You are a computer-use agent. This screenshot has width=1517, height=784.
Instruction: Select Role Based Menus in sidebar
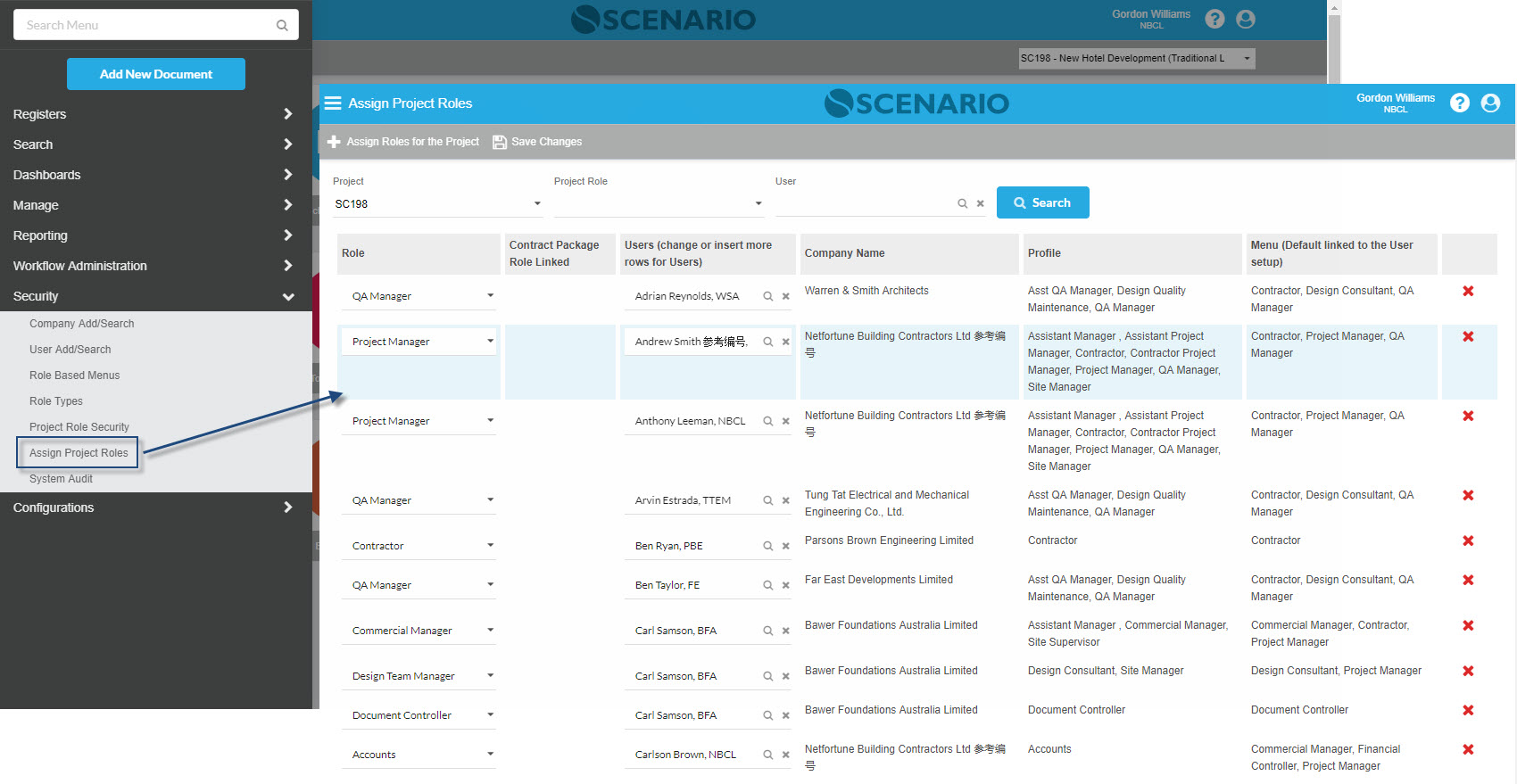[x=74, y=375]
